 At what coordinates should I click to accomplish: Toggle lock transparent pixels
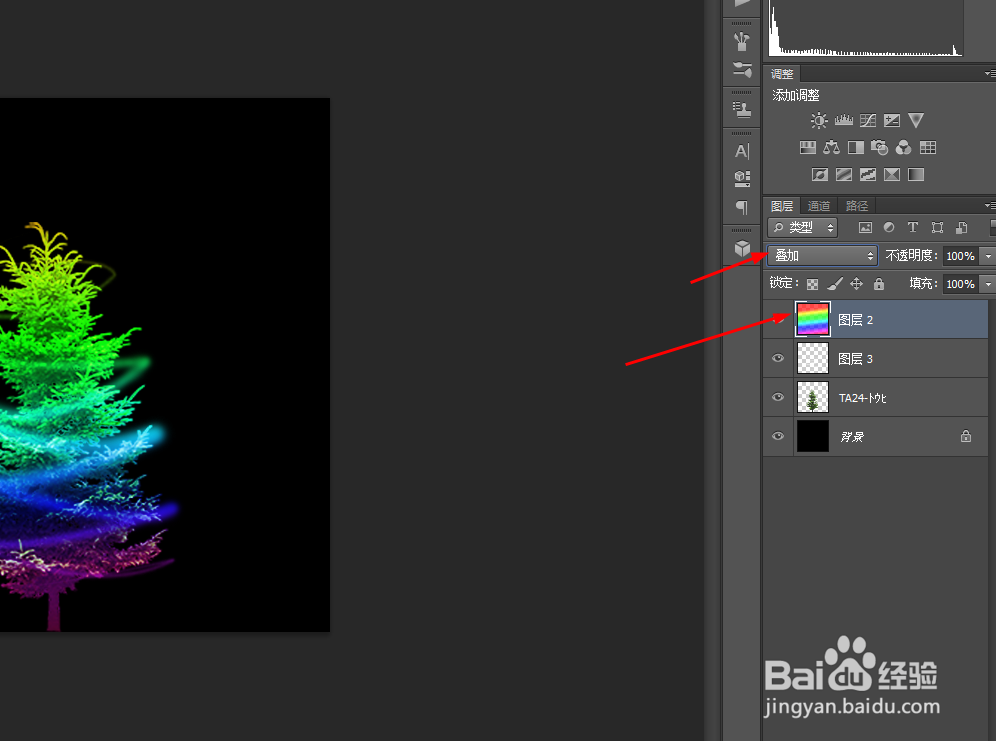(812, 284)
